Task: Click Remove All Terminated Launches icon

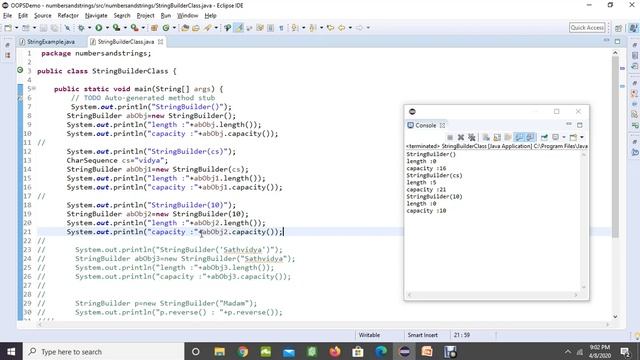Action: (x=472, y=137)
